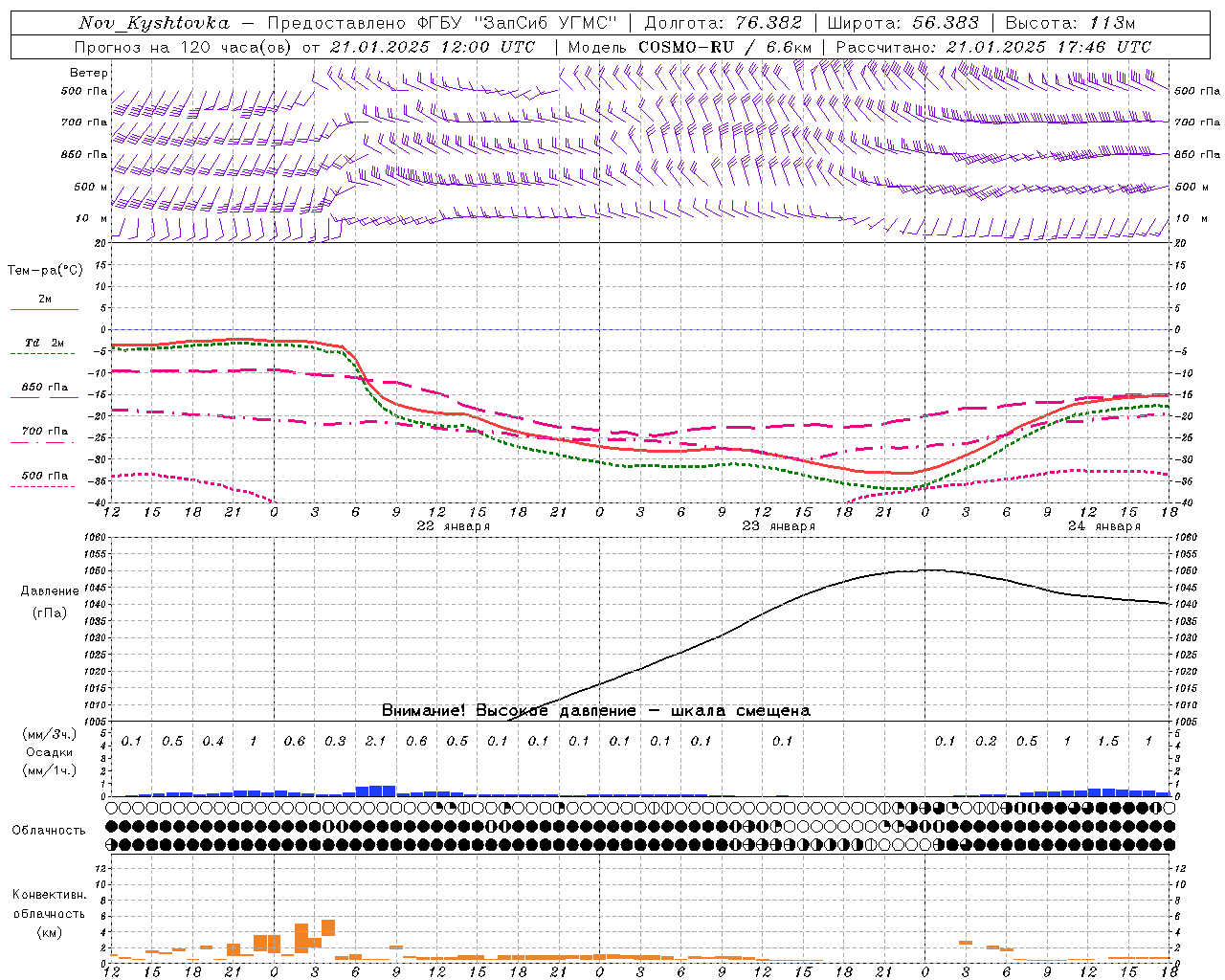The width and height of the screenshot is (1225, 980).
Task: Click the 2.1 precipitation amount value
Action: tap(376, 741)
